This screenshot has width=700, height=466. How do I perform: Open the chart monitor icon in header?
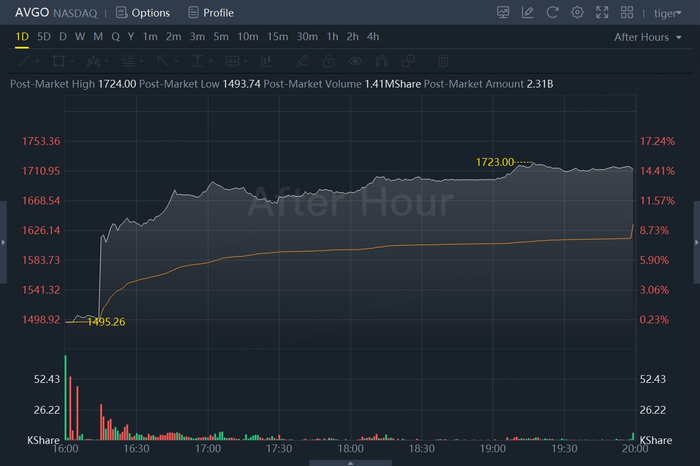click(x=502, y=13)
